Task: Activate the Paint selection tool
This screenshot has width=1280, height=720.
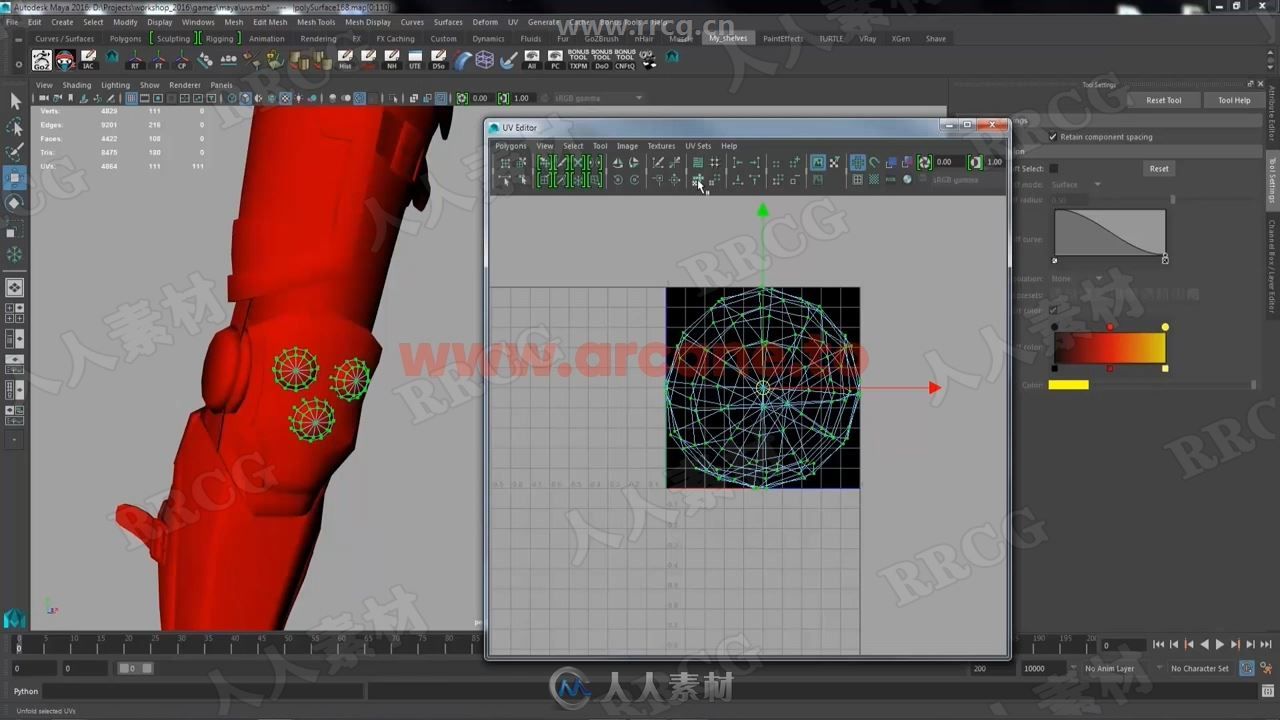Action: [x=15, y=152]
